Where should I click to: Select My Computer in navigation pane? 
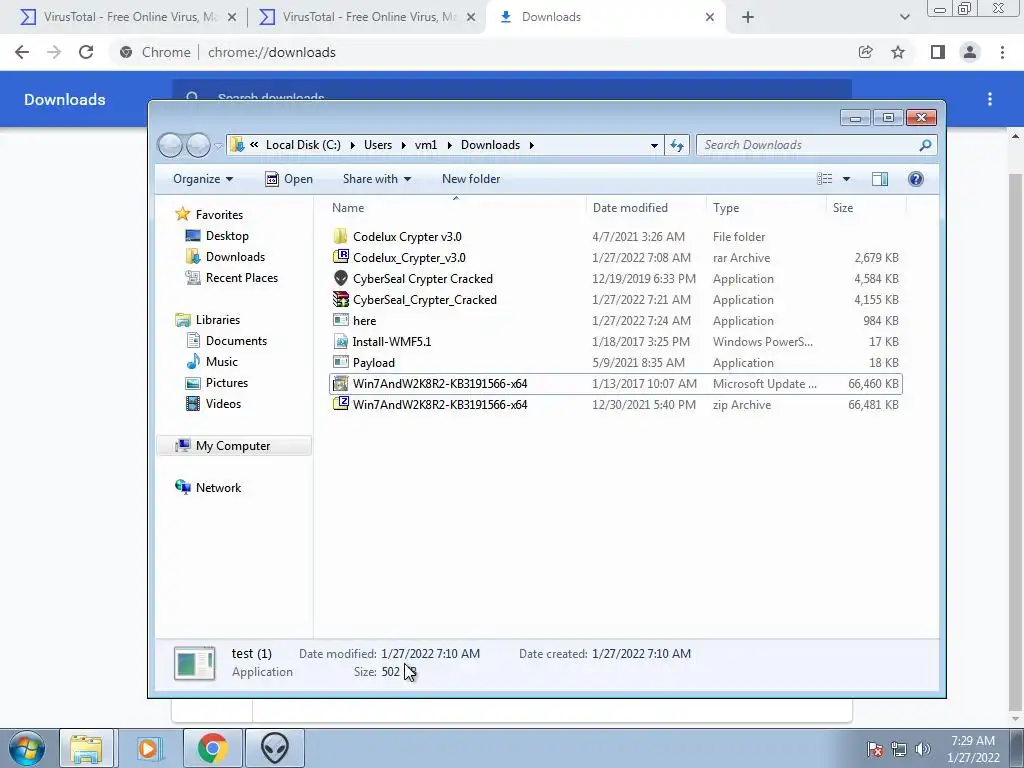point(233,445)
